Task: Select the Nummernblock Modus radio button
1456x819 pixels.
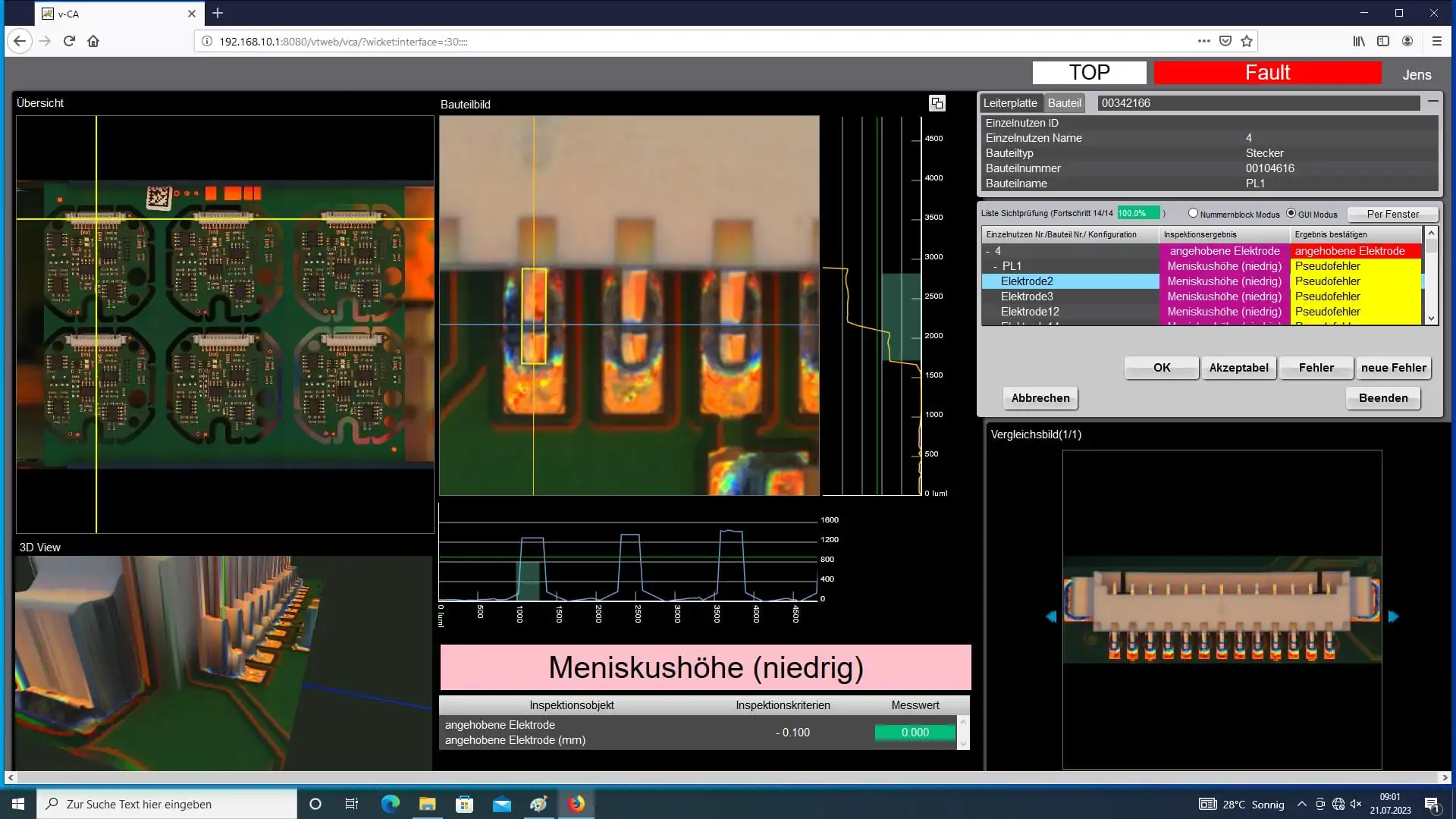Action: tap(1193, 213)
